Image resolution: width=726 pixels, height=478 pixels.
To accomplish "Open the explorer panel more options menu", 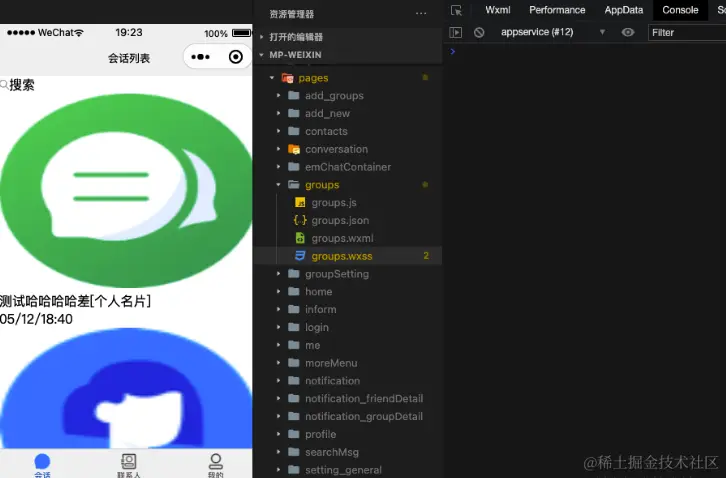I will point(421,13).
